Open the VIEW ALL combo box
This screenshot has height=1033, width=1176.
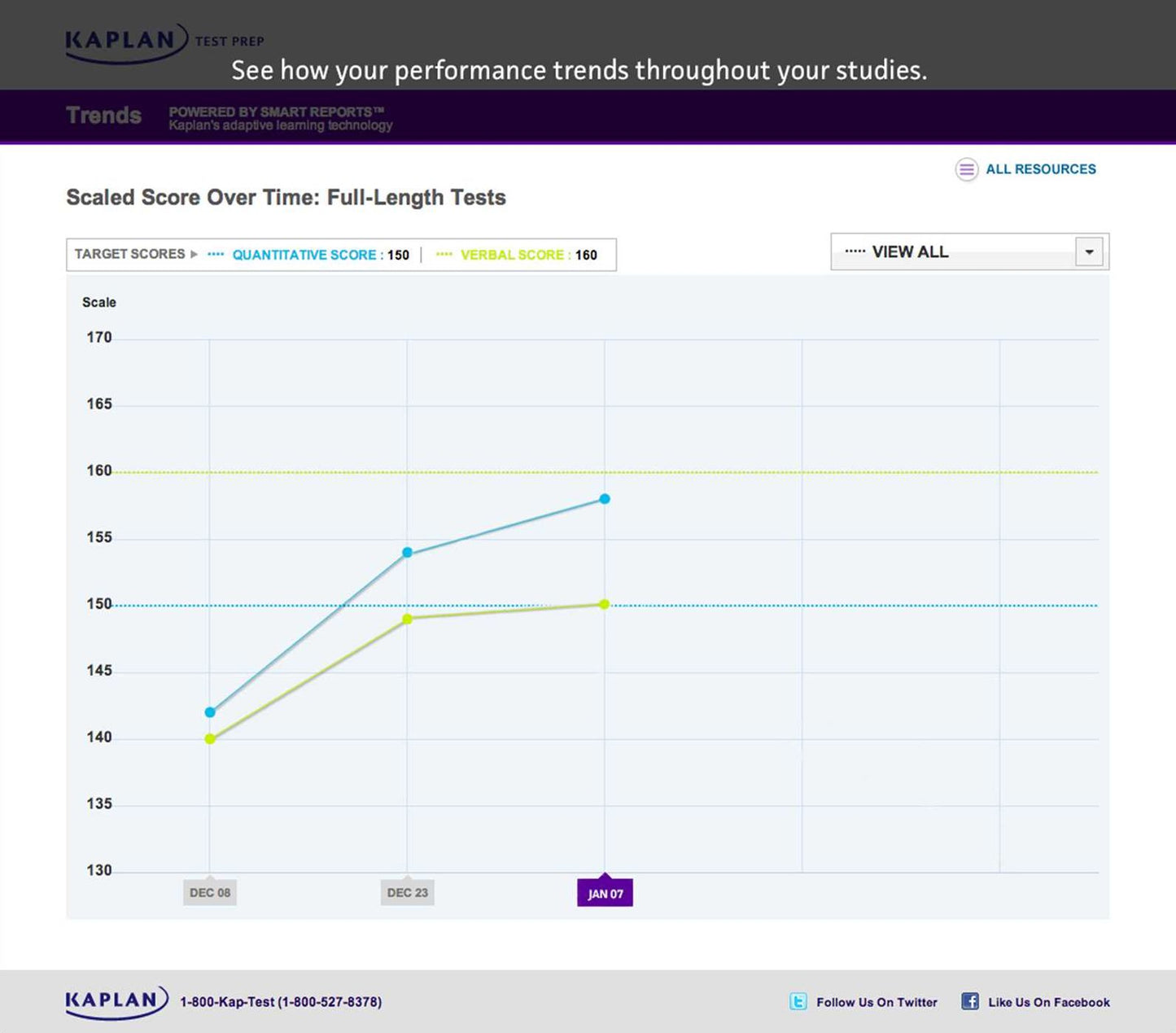coord(969,252)
